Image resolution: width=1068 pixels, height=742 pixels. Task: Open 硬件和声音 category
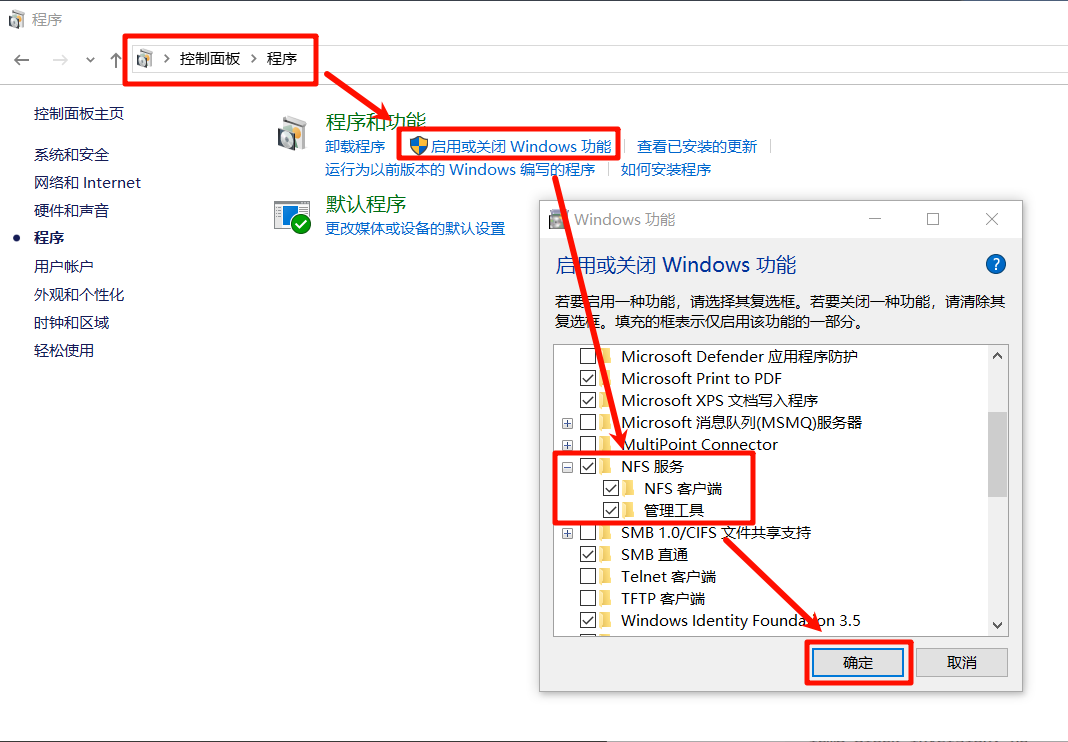72,211
